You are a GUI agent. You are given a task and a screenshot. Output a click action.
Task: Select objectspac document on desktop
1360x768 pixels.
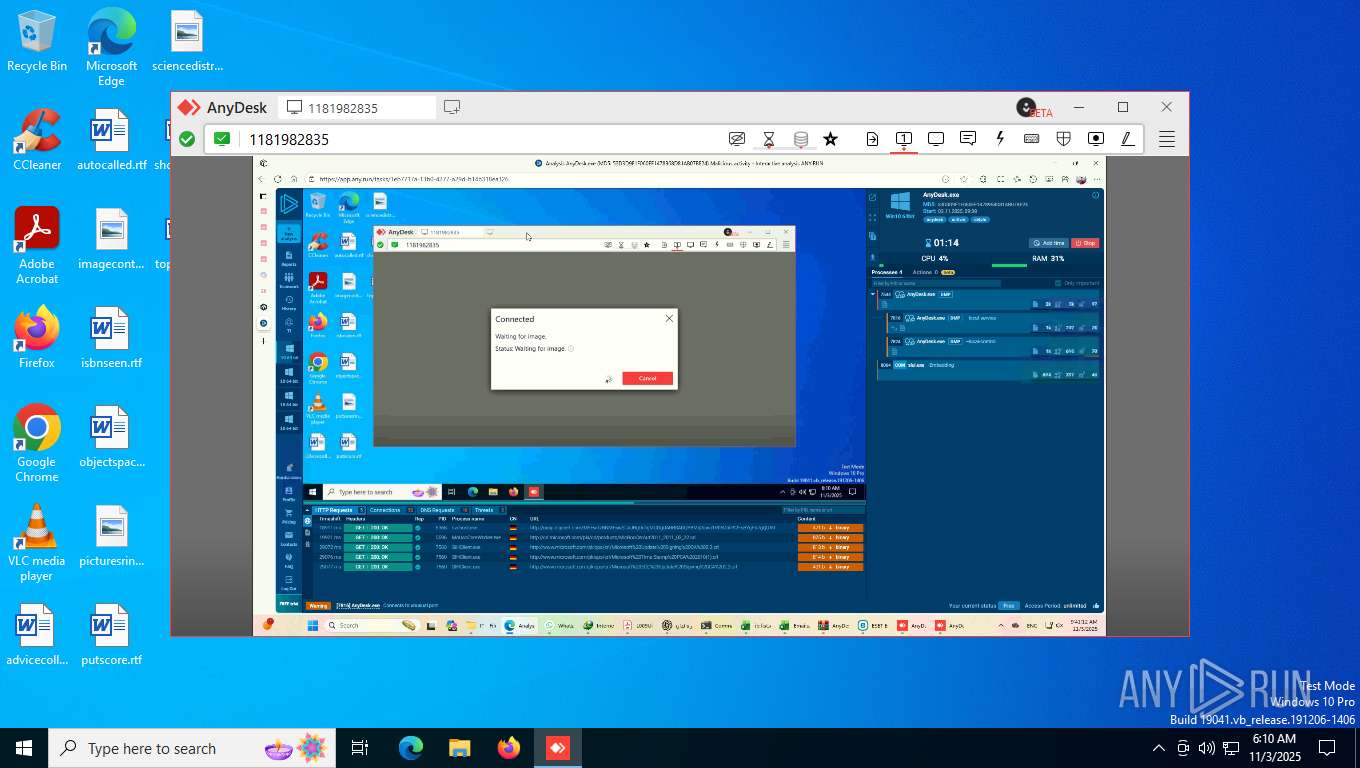111,437
